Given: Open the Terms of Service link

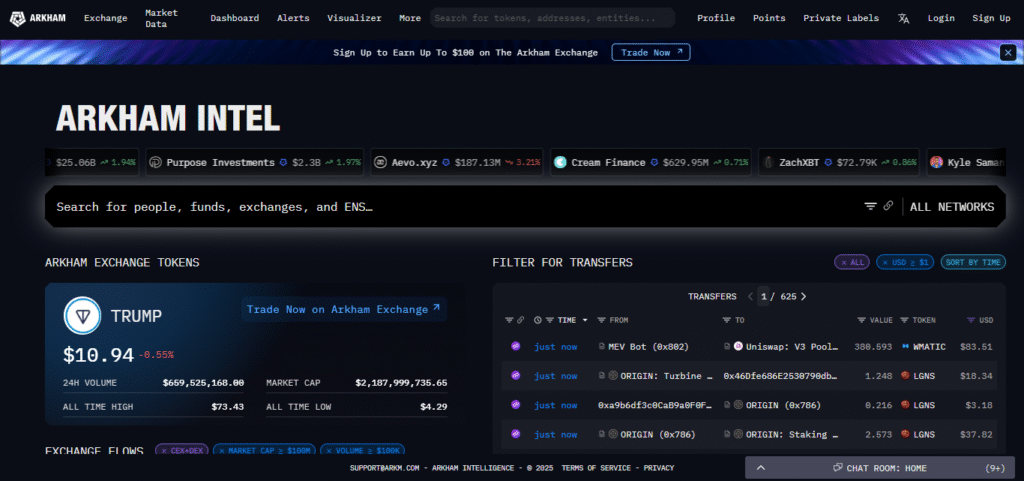Looking at the screenshot, I should point(596,468).
